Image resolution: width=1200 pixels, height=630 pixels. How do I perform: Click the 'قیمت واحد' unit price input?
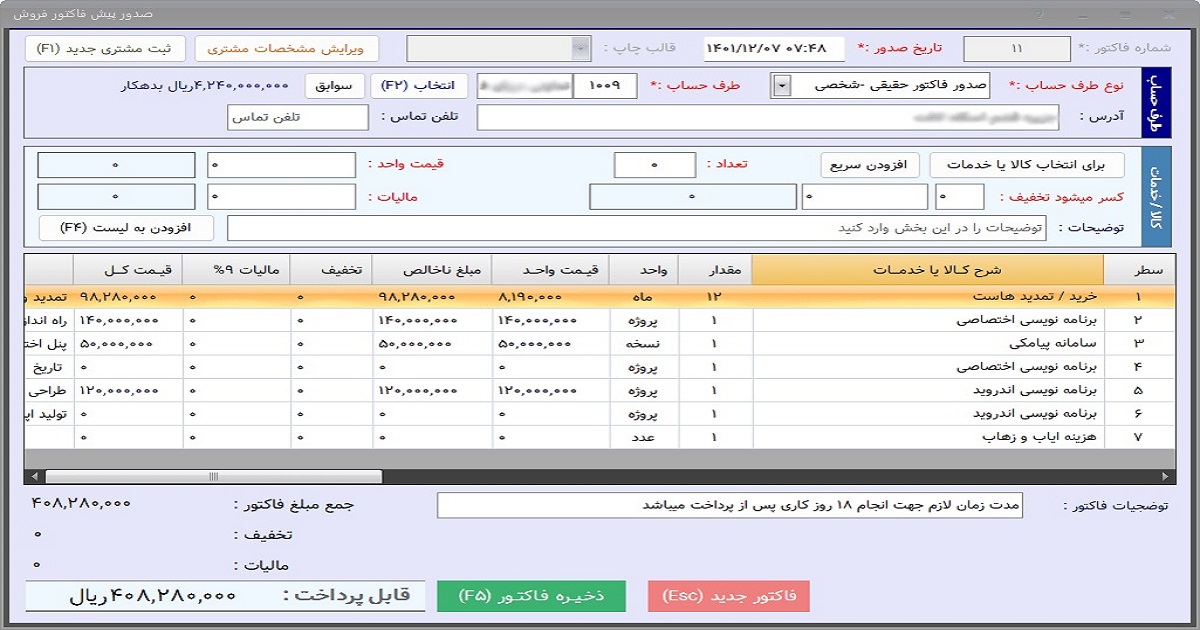(281, 165)
